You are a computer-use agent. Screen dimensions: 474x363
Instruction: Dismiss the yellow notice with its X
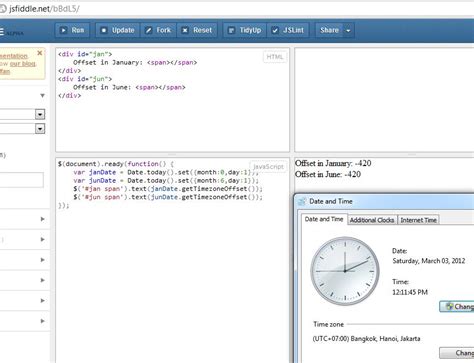coord(40,53)
